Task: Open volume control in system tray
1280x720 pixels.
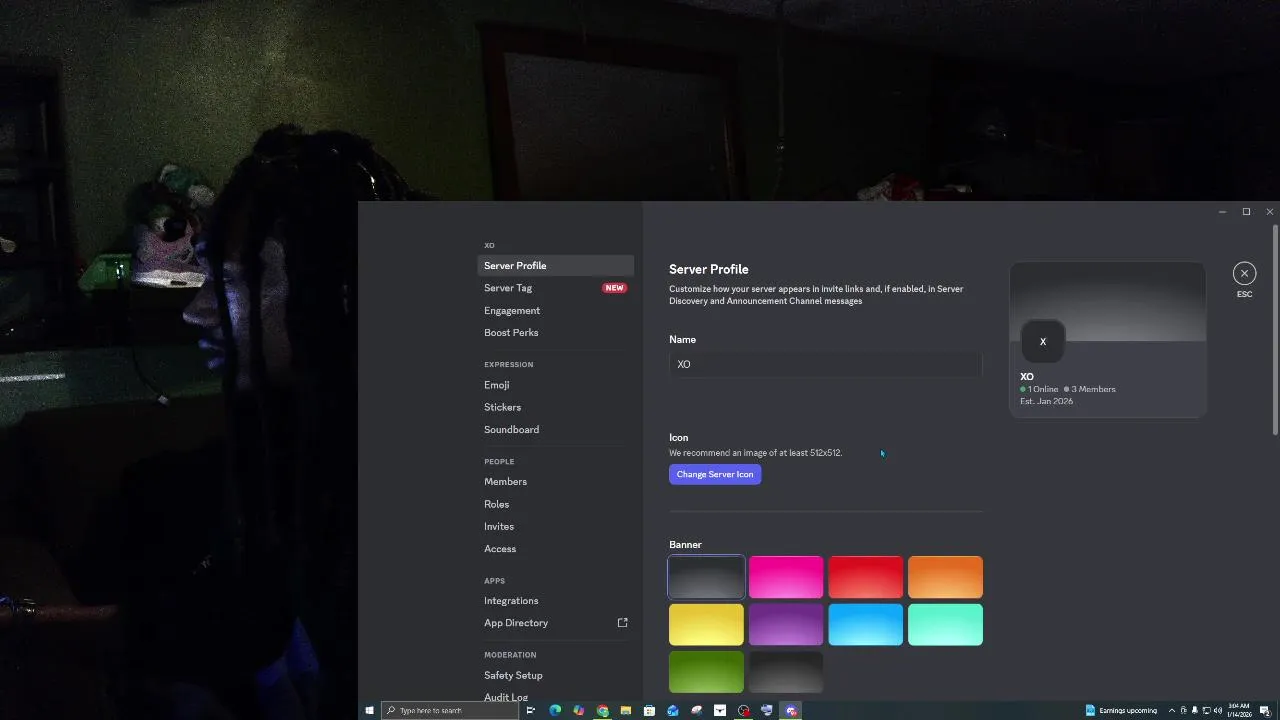Action: 1218,710
